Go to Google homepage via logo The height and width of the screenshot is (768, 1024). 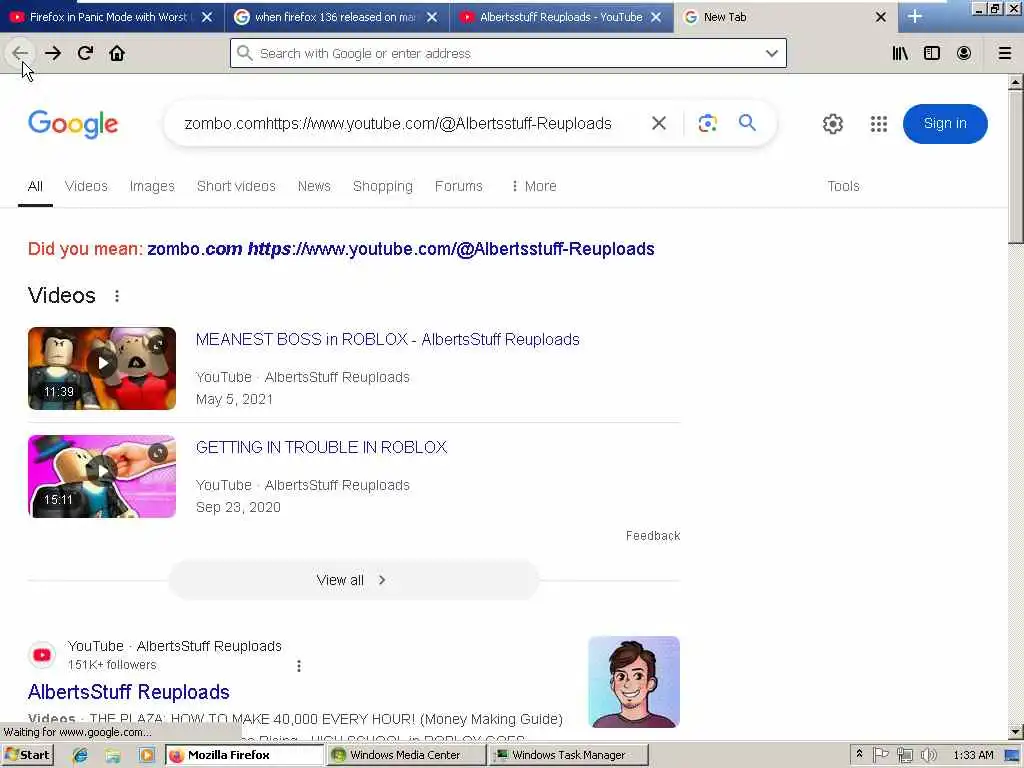point(73,123)
